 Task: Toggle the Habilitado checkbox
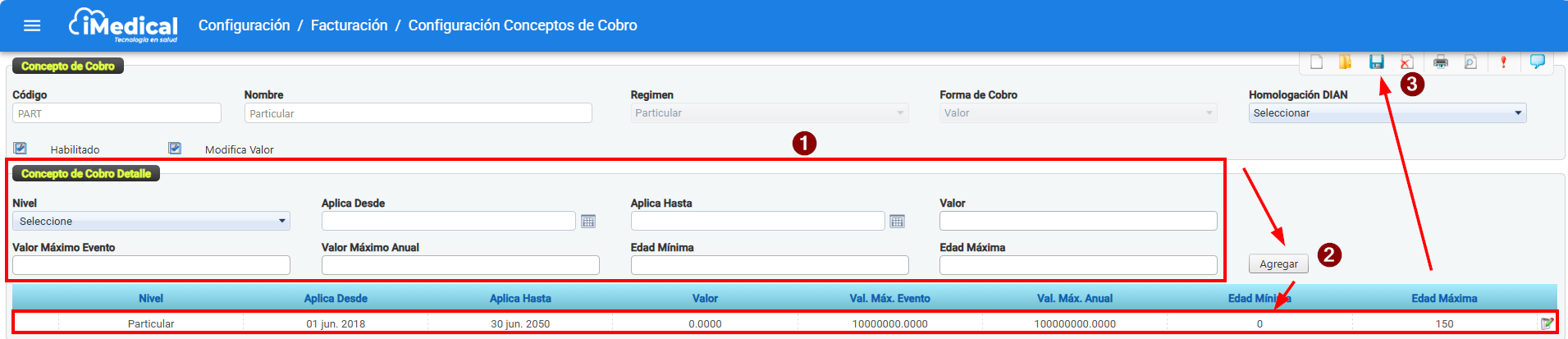(x=21, y=149)
